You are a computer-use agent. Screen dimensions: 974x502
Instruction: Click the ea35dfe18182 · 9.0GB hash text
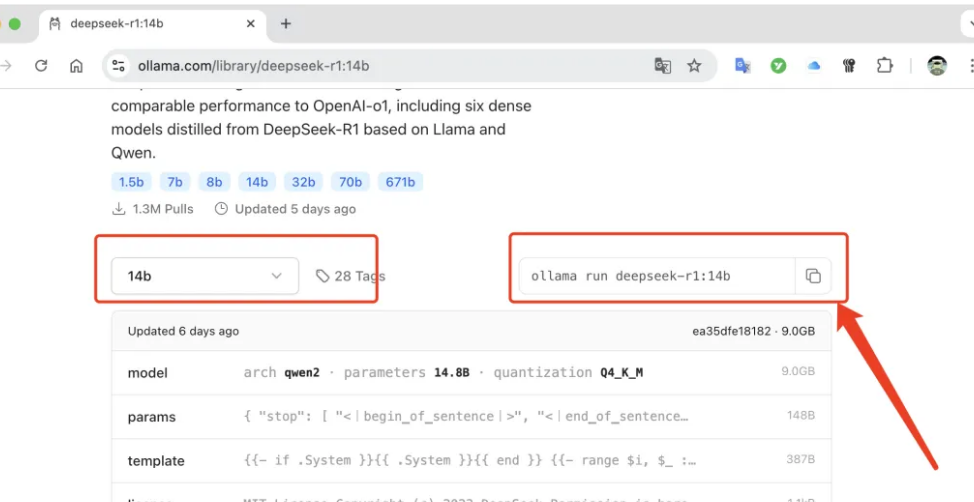pyautogui.click(x=753, y=331)
